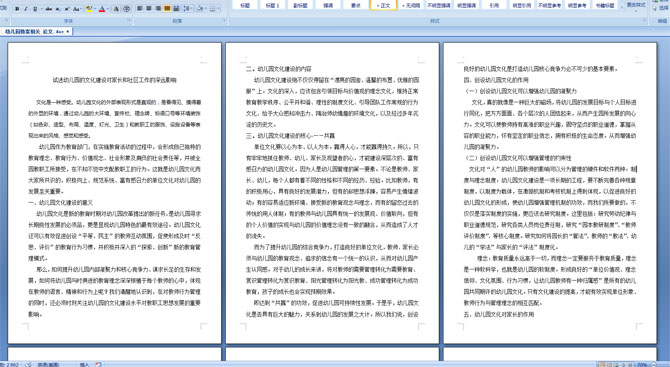This screenshot has width=670, height=367.
Task: Toggle bold formatting
Action: coord(17,9)
